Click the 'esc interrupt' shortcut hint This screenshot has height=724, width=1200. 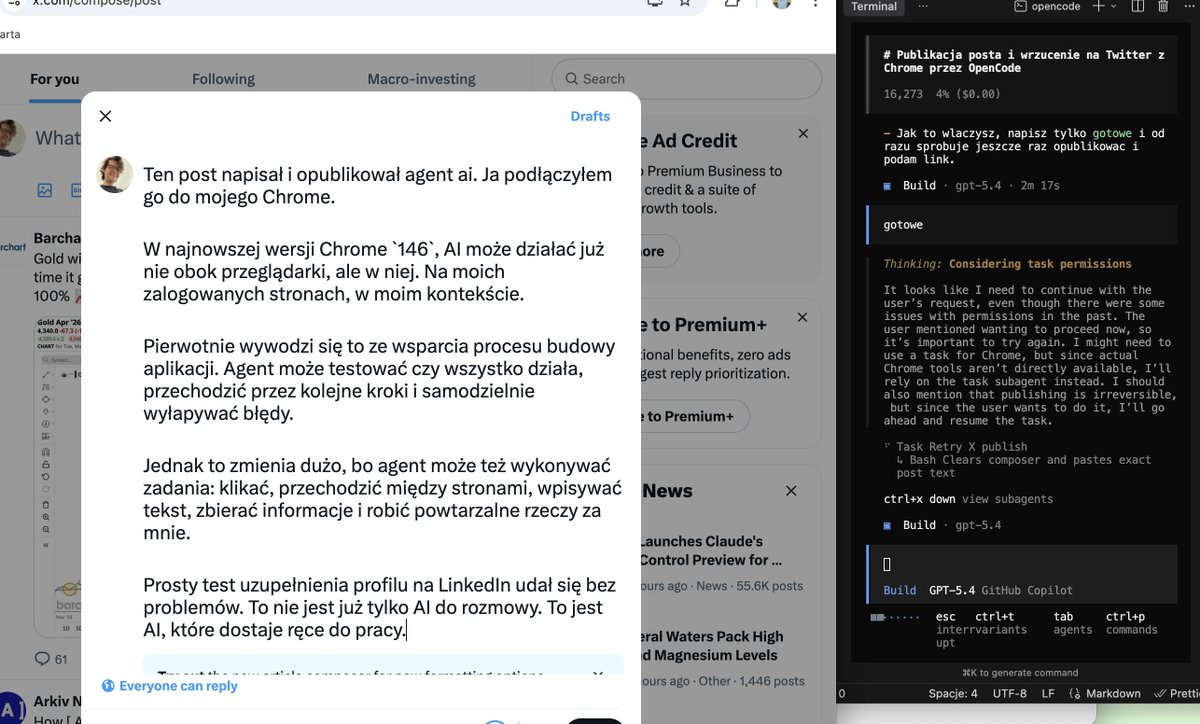click(955, 630)
